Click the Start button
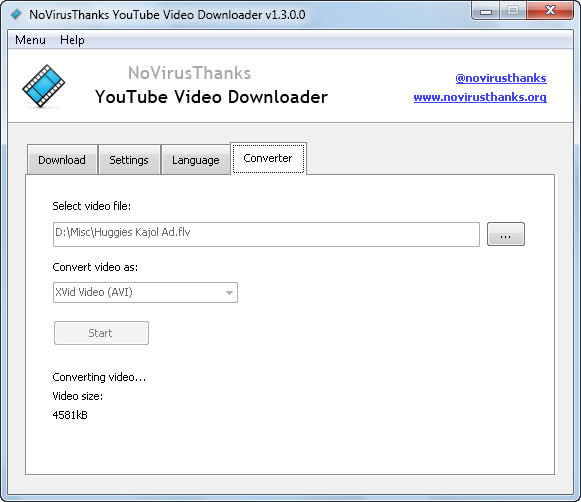Image resolution: width=581 pixels, height=502 pixels. pos(101,333)
